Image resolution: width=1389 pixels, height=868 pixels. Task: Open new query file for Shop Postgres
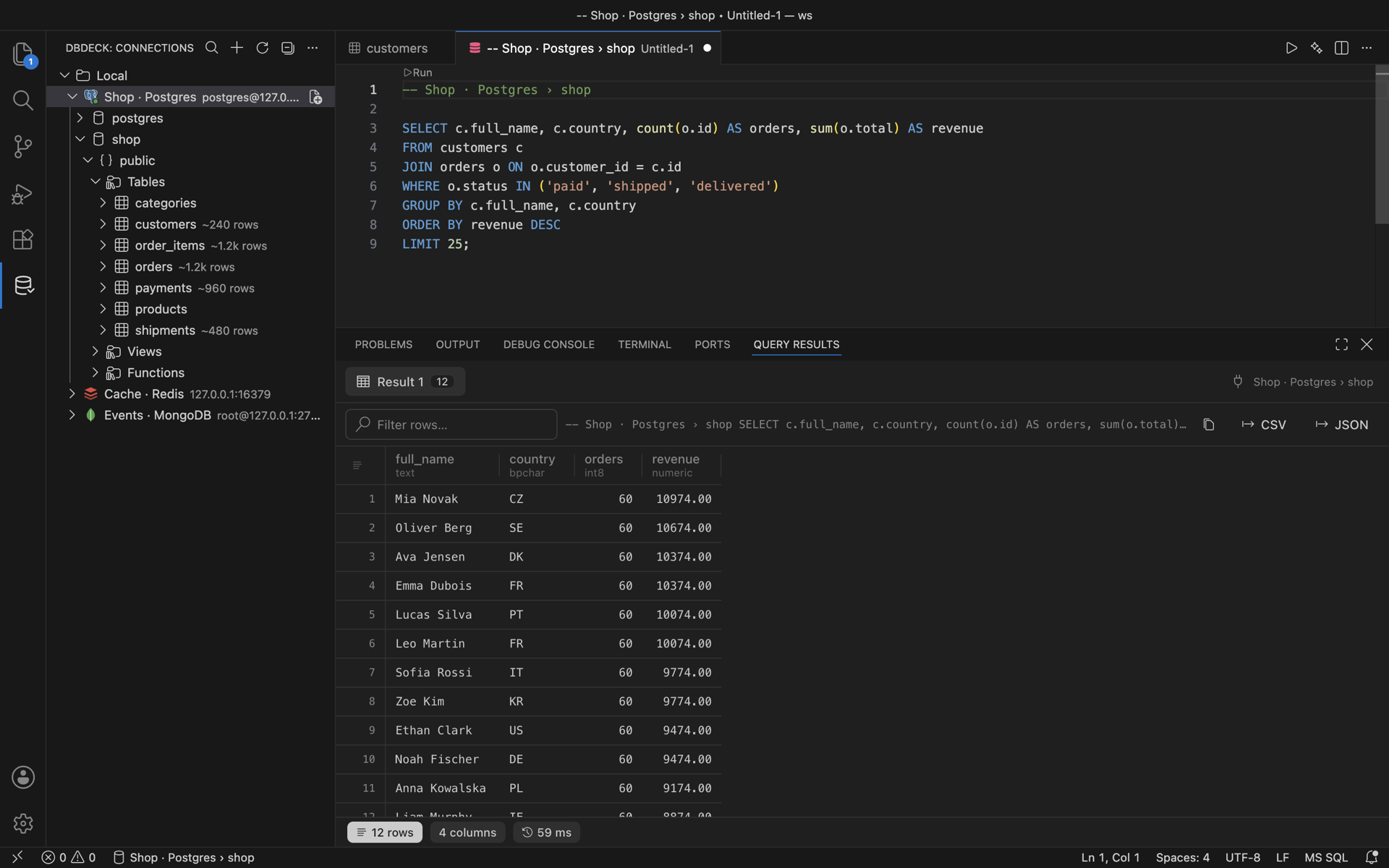(315, 97)
